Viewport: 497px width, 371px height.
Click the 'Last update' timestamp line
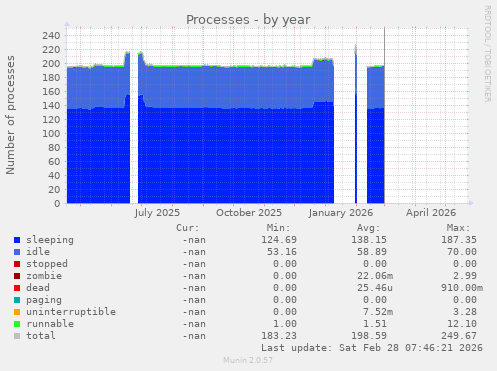coord(372,348)
